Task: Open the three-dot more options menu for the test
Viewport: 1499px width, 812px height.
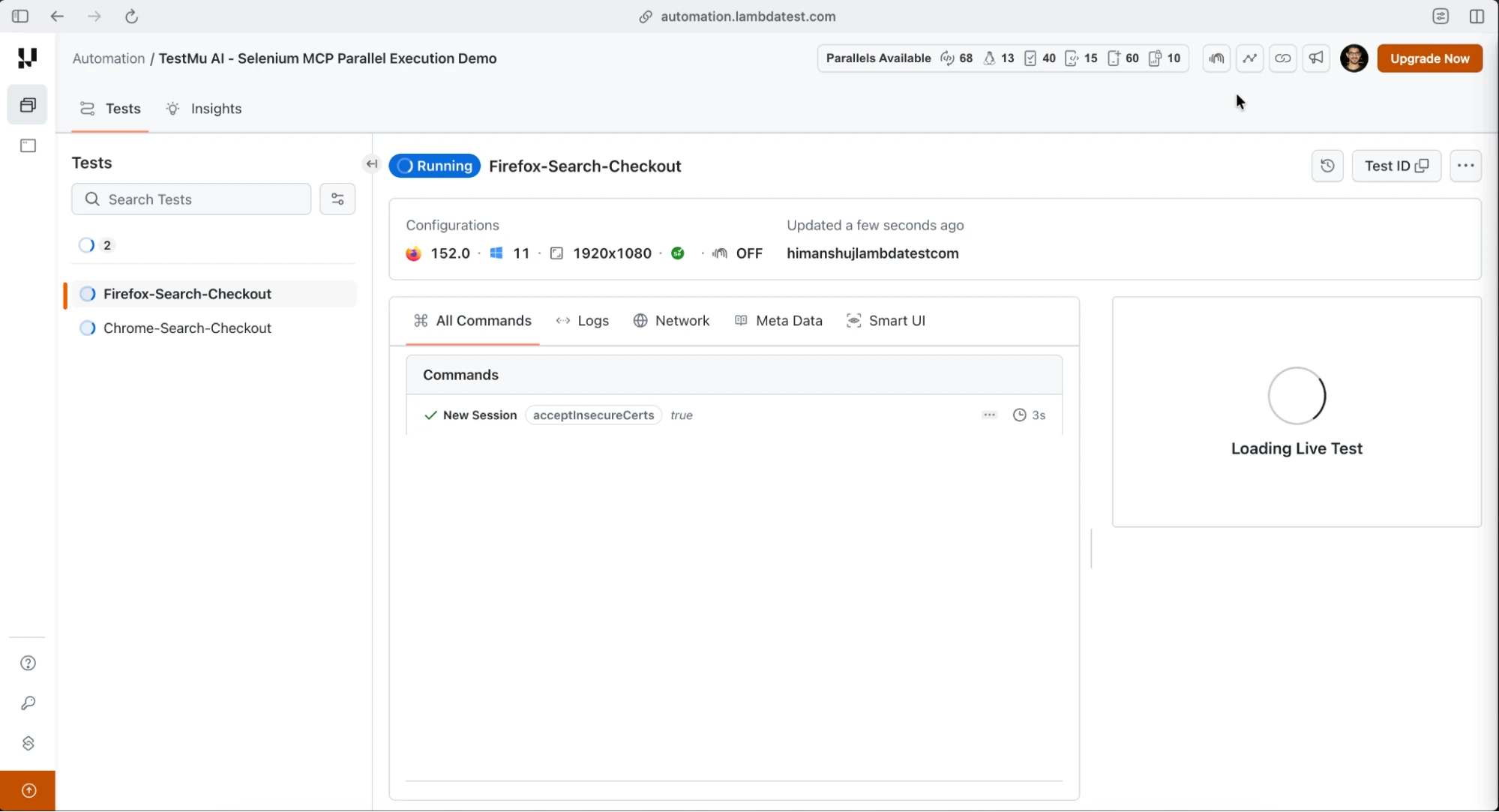Action: (1466, 166)
